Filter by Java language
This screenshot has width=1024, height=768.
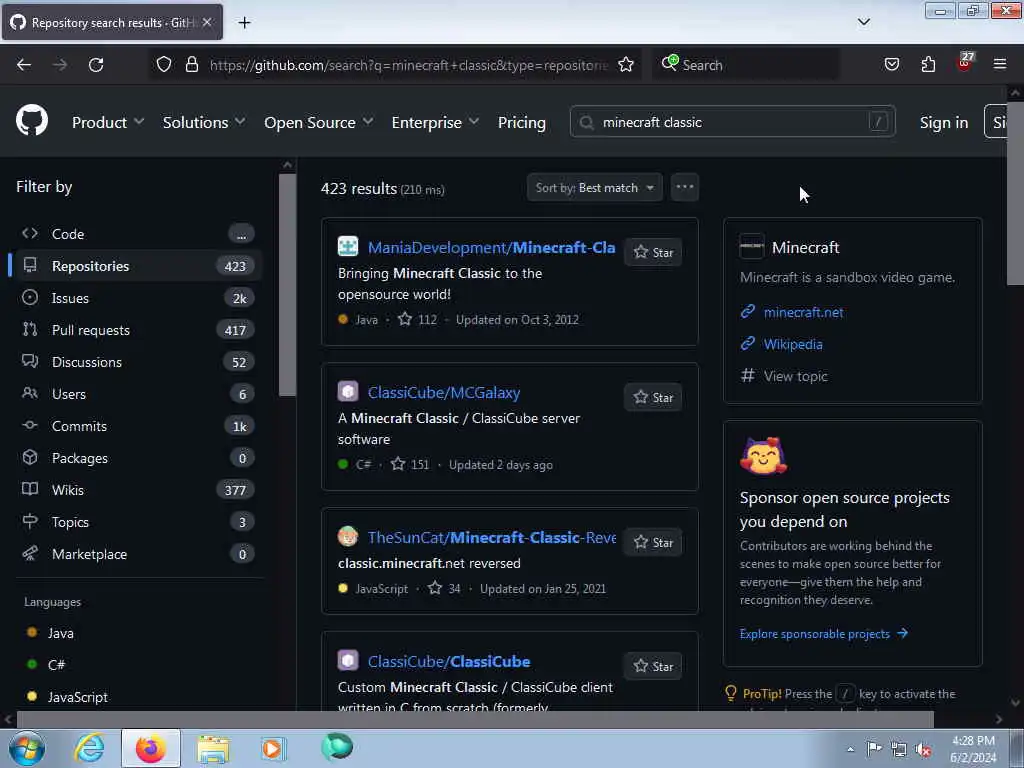[60, 633]
